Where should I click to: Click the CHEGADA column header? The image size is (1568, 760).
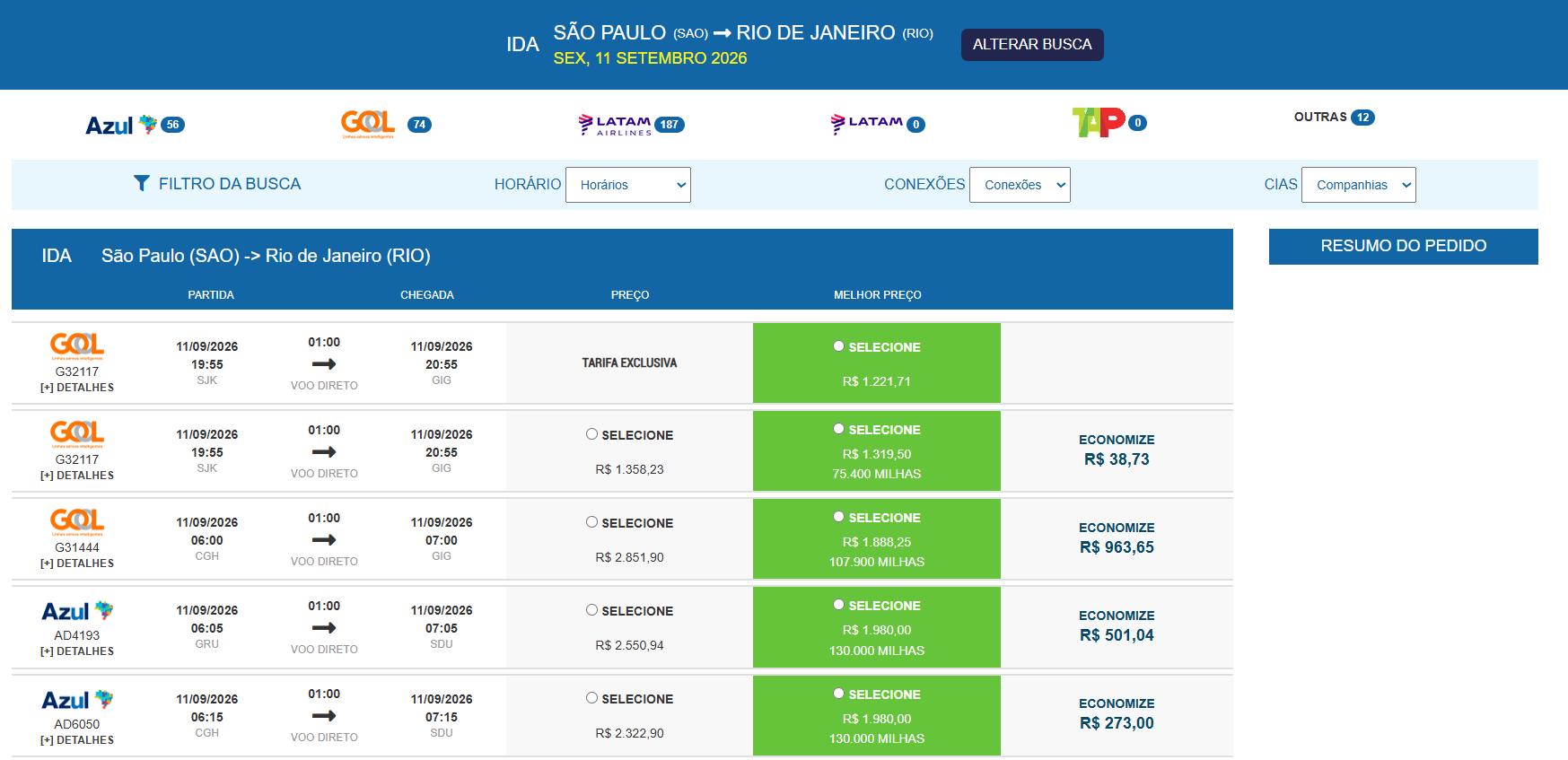click(427, 295)
